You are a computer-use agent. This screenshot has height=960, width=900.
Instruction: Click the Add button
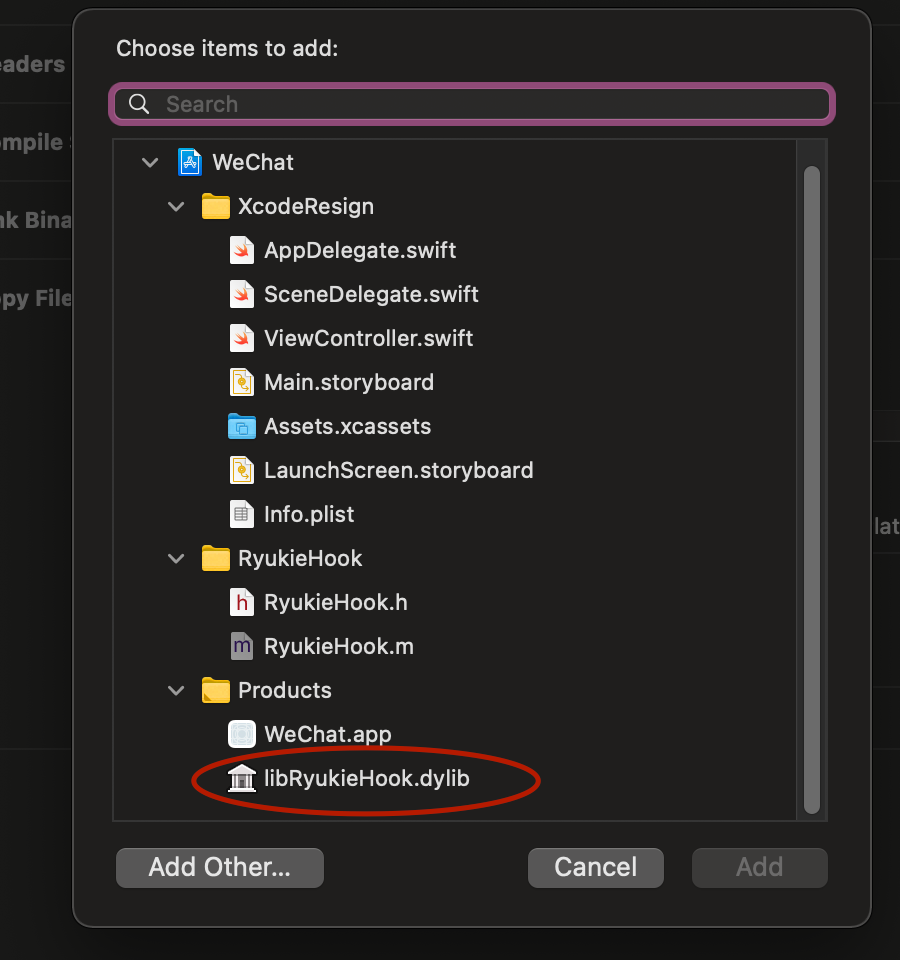(760, 868)
